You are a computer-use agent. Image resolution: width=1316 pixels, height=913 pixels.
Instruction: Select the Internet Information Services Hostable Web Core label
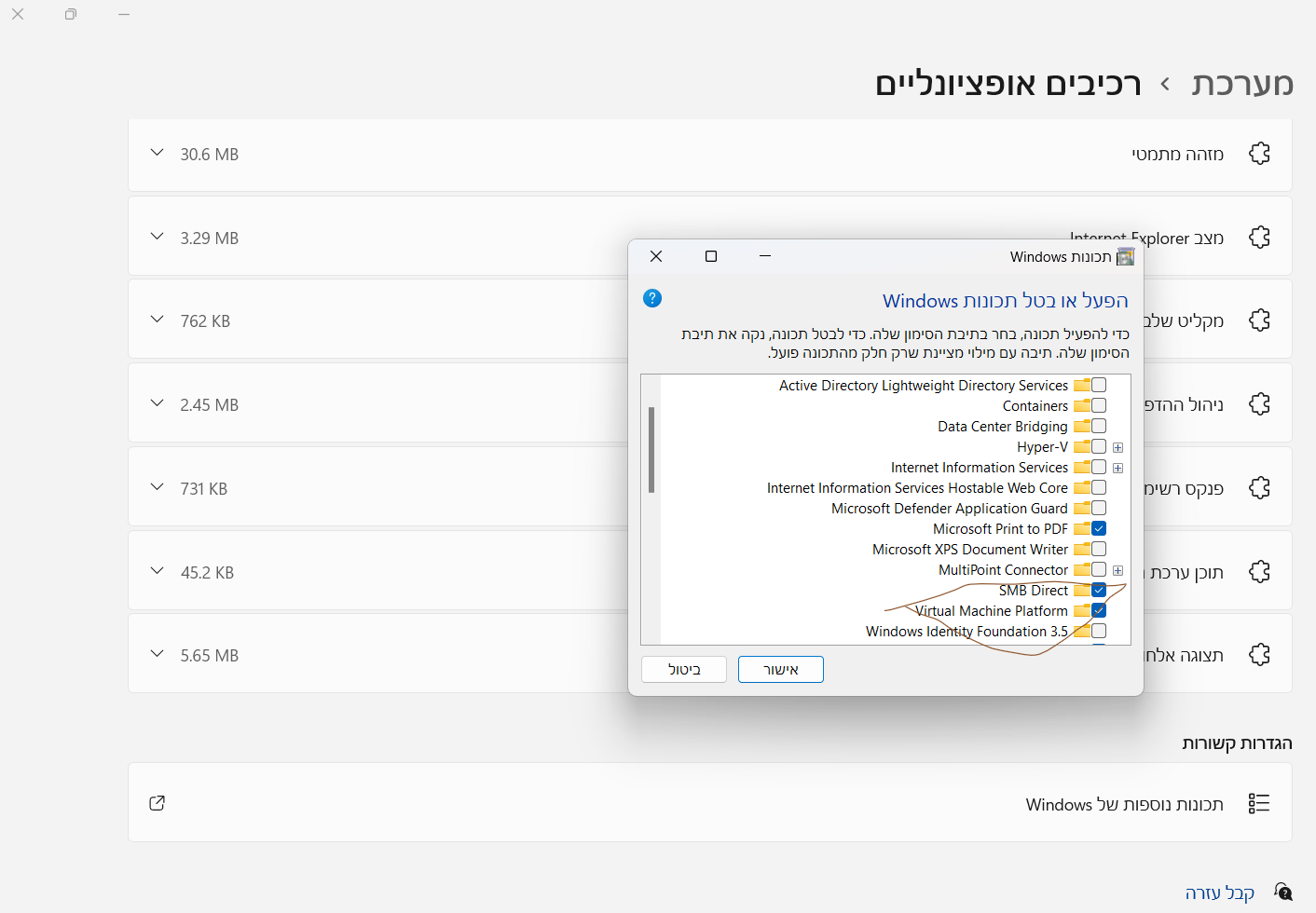pos(918,488)
